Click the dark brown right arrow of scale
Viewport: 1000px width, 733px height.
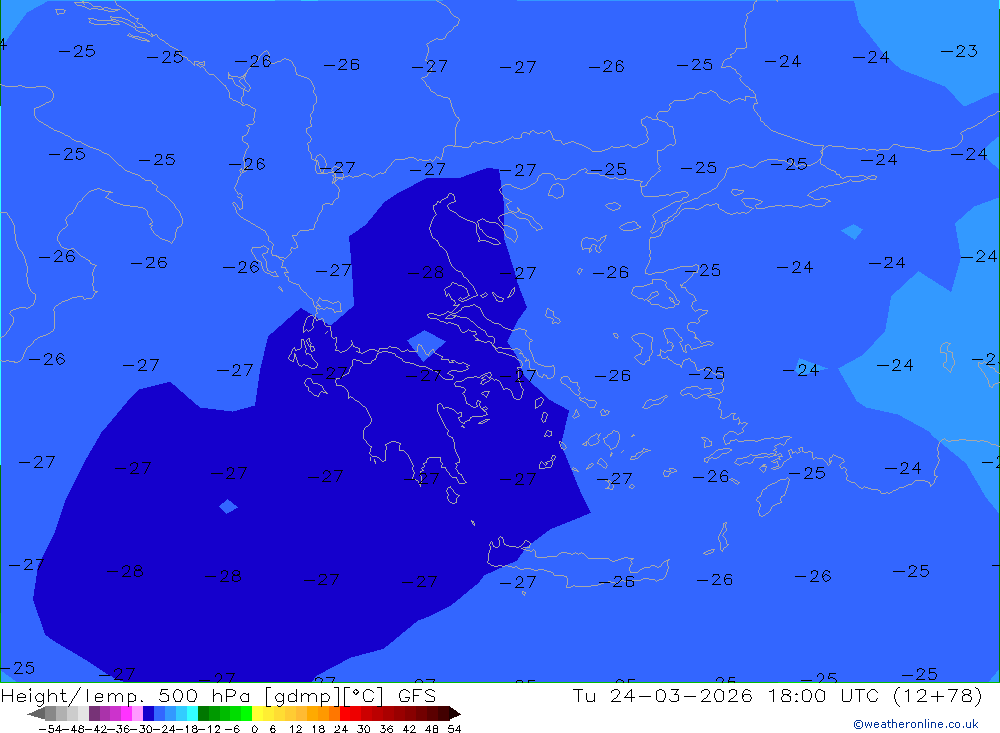click(455, 713)
